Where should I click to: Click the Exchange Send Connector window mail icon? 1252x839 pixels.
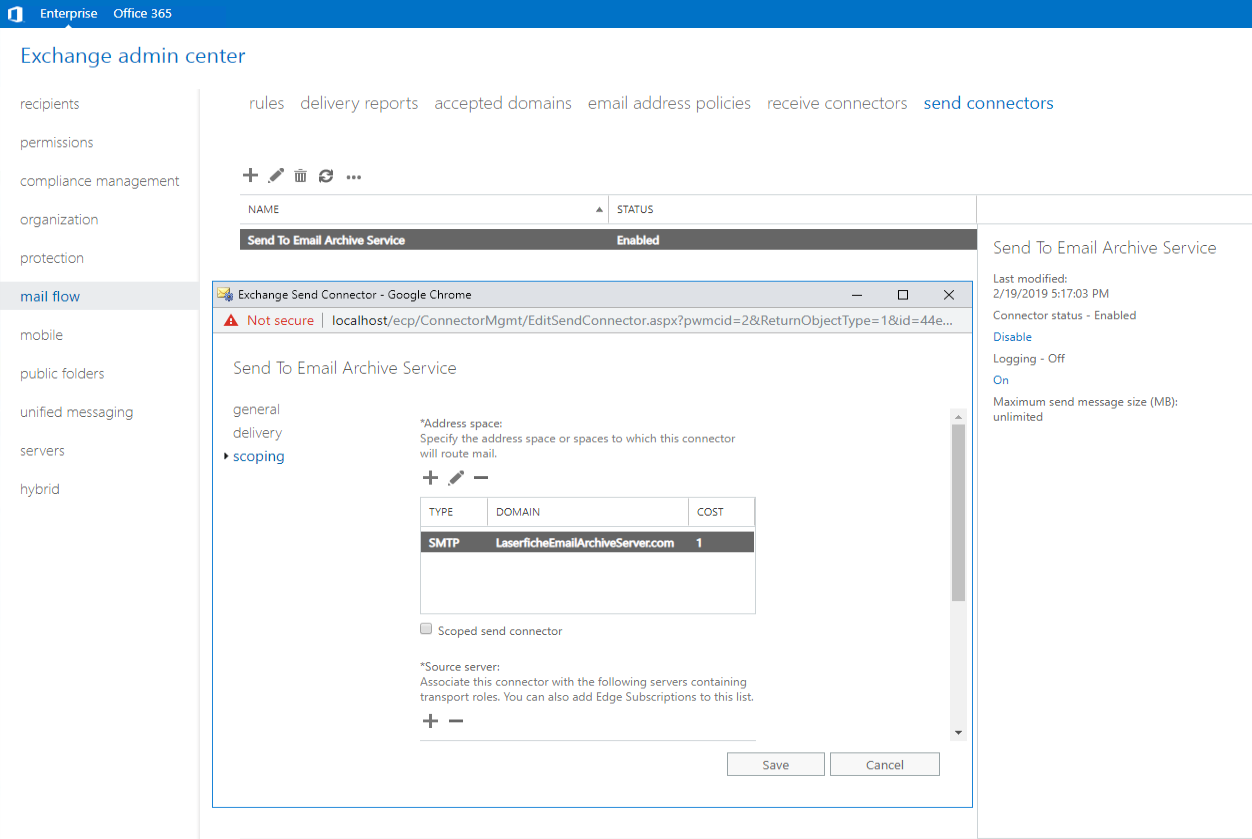(x=225, y=294)
